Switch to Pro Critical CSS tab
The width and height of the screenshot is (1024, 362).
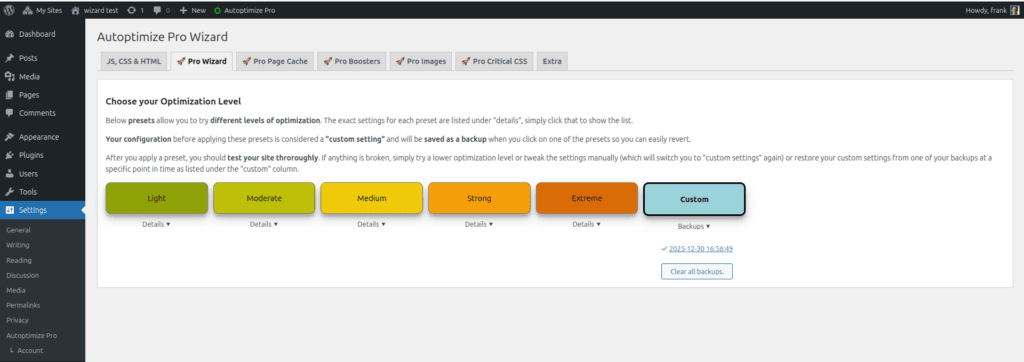494,61
